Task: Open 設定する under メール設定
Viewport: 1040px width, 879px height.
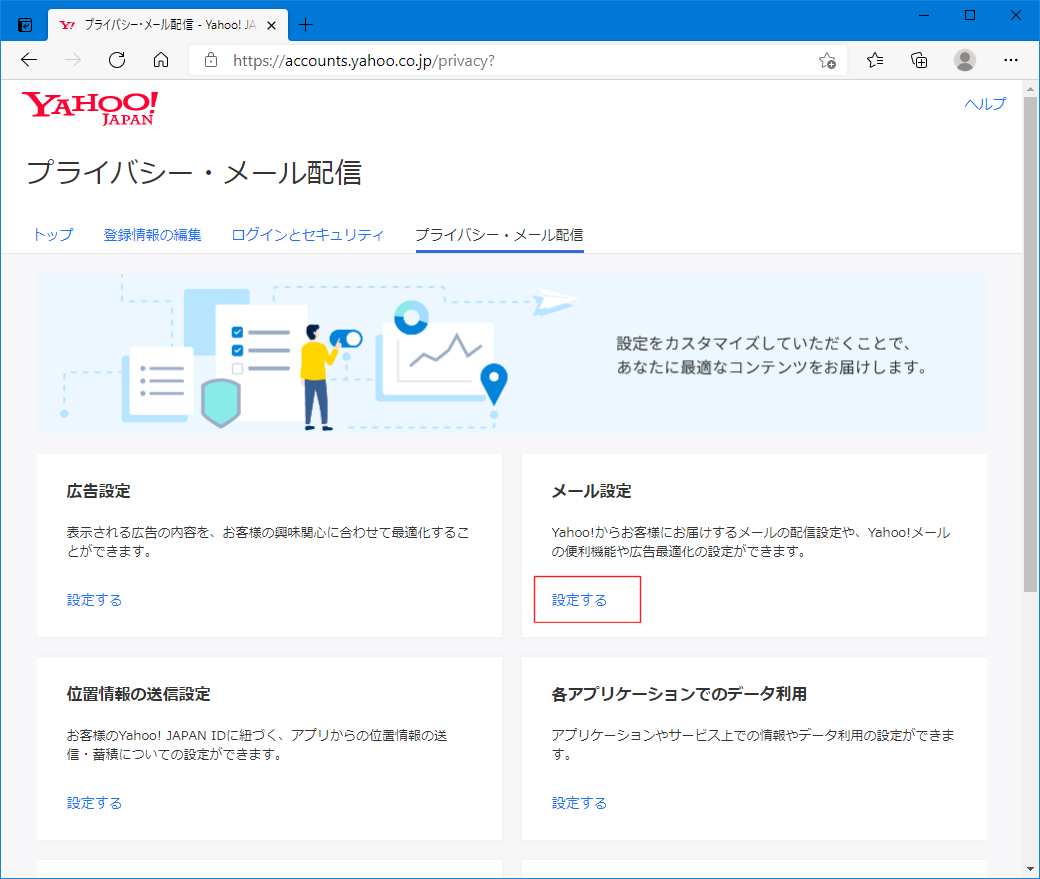Action: pos(580,600)
